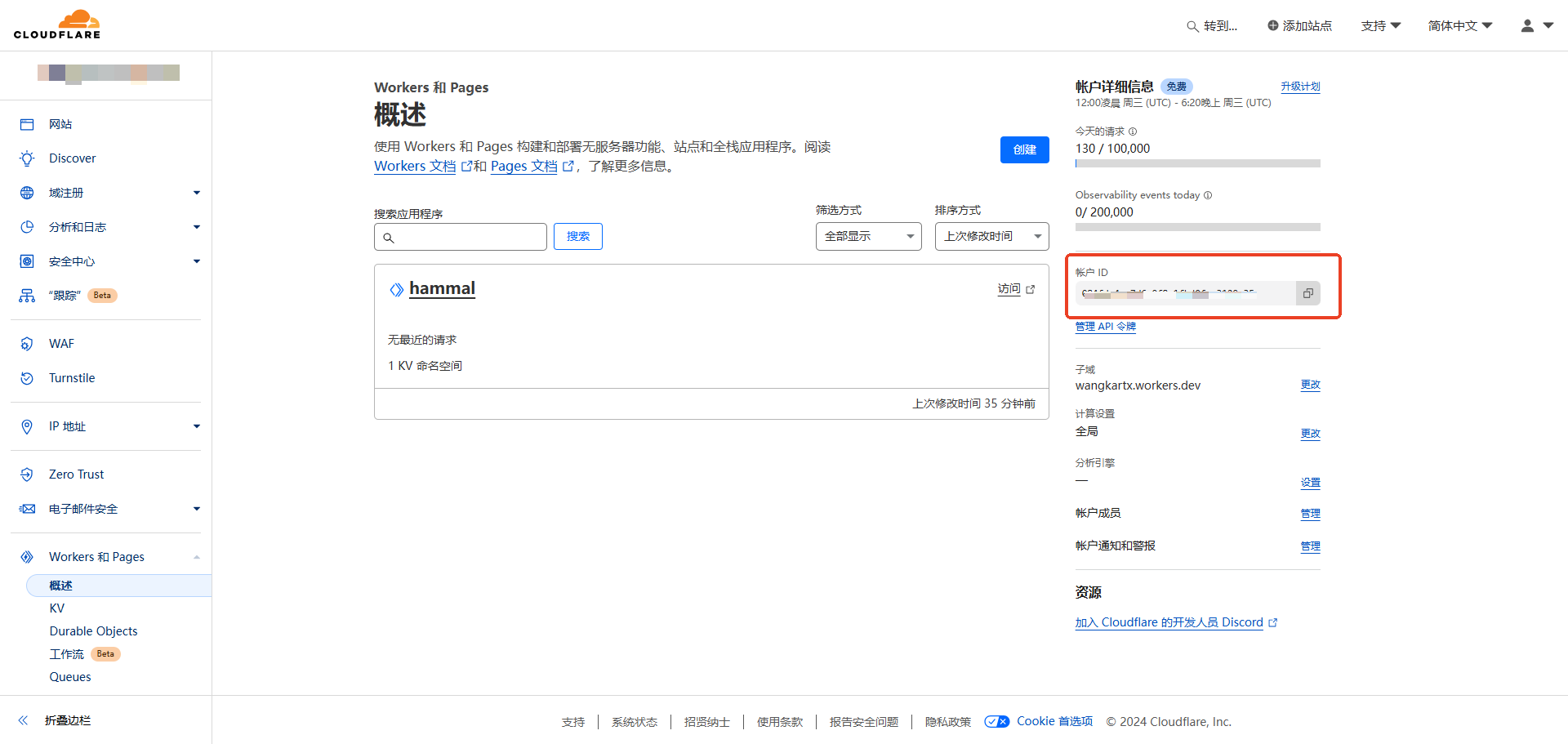Click the 免费 plan badge
Screen dimensions: 1568x744
click(x=1177, y=87)
